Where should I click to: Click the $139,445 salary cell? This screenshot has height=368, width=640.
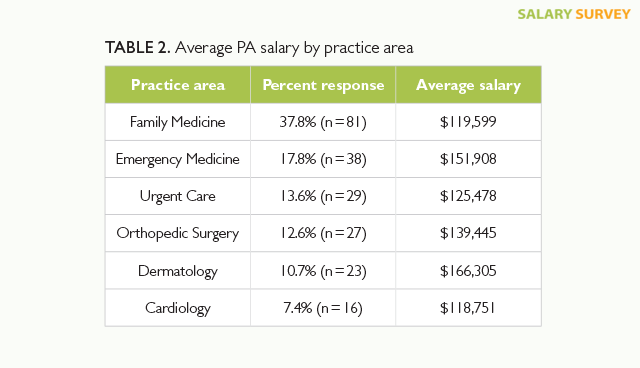coord(468,233)
